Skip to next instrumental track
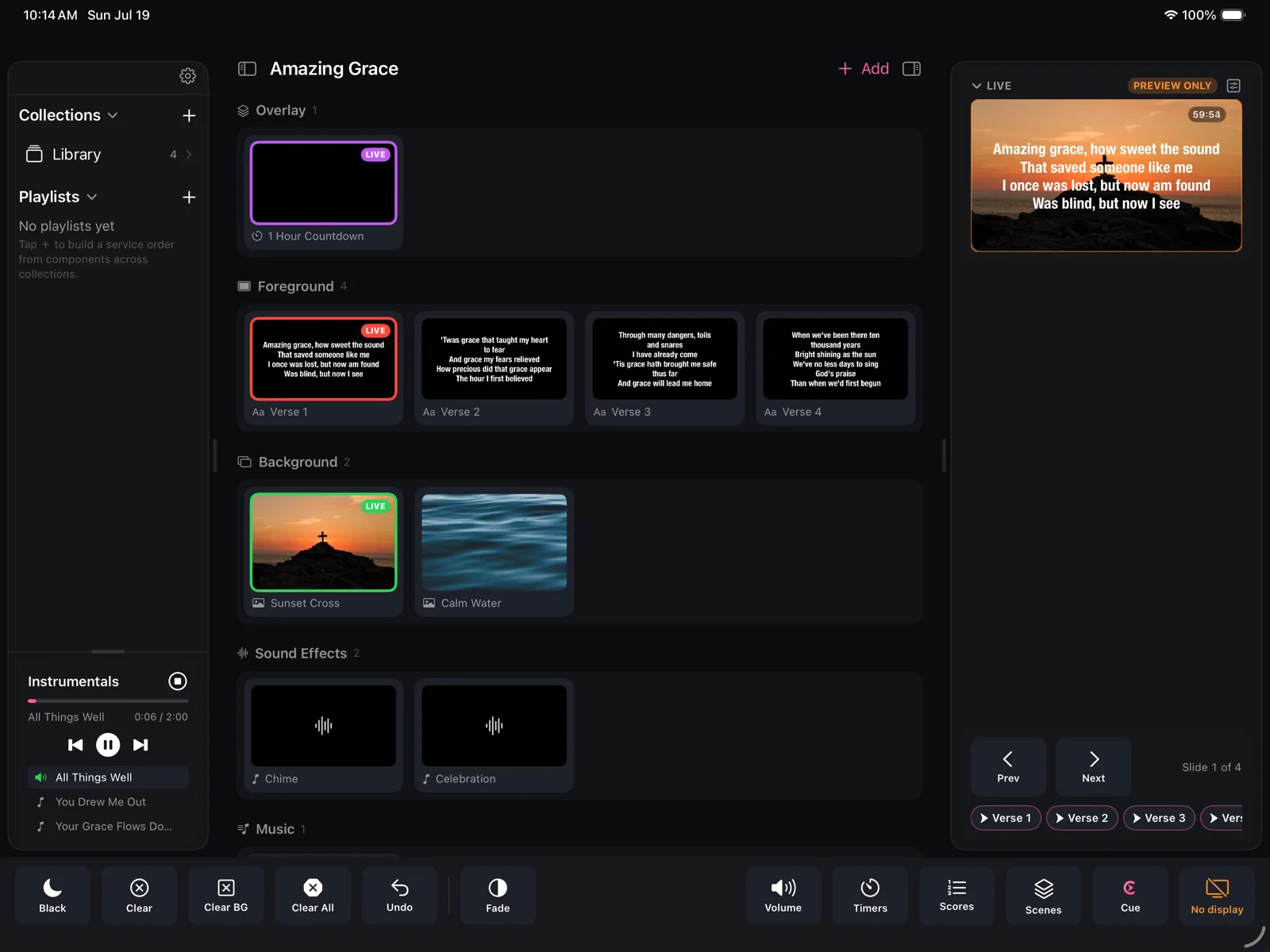 pos(140,745)
